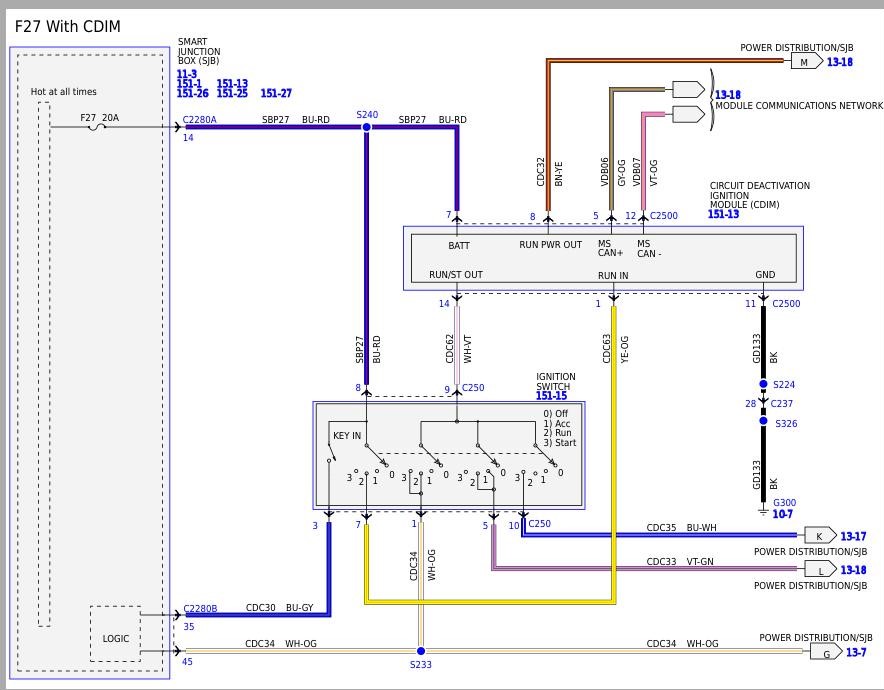
Task: Select the LOGIC box in the junction box
Action: coord(116,634)
